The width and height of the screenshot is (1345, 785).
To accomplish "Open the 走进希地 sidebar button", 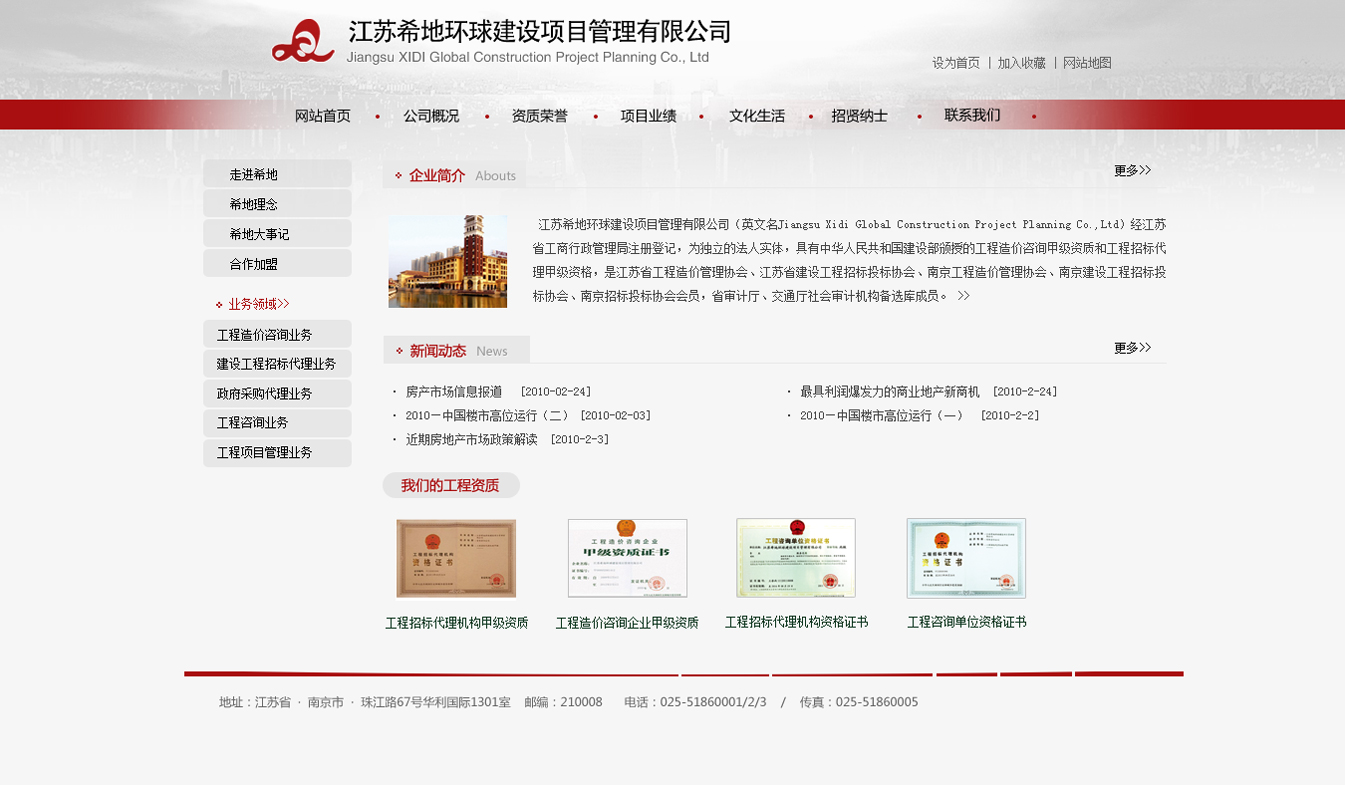I will point(277,174).
